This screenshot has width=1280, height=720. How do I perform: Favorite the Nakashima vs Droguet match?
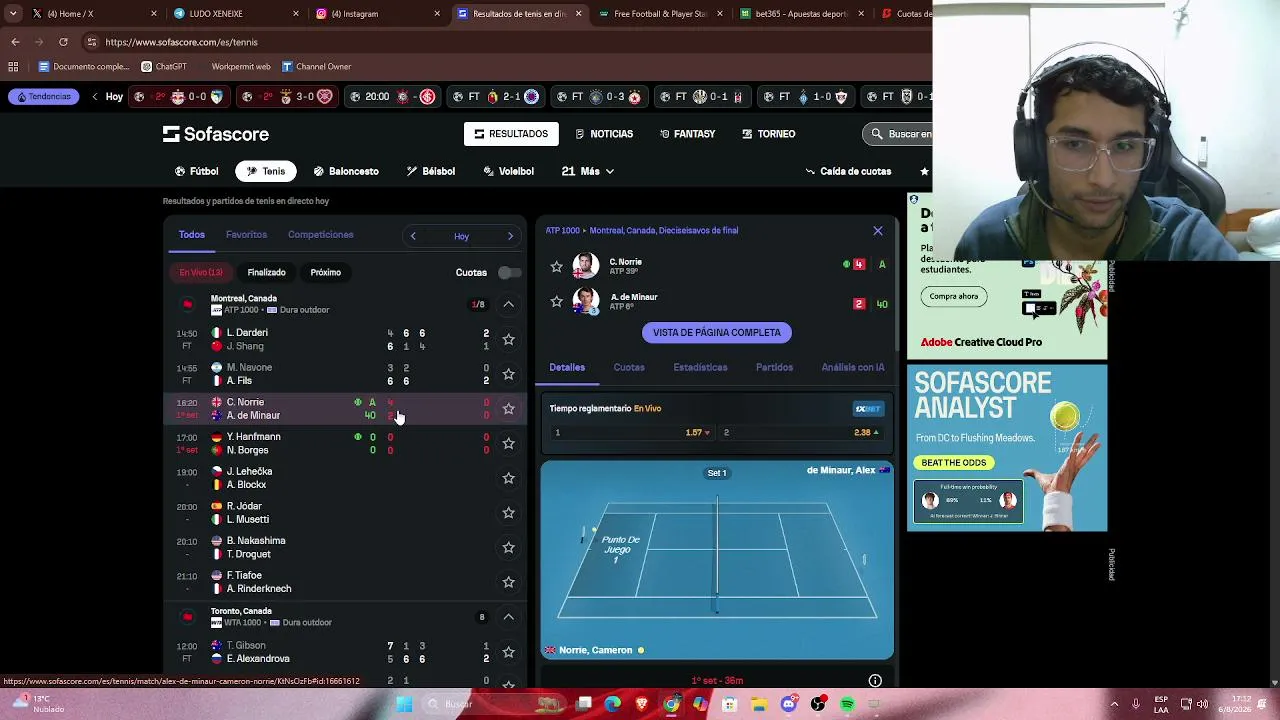(508, 547)
